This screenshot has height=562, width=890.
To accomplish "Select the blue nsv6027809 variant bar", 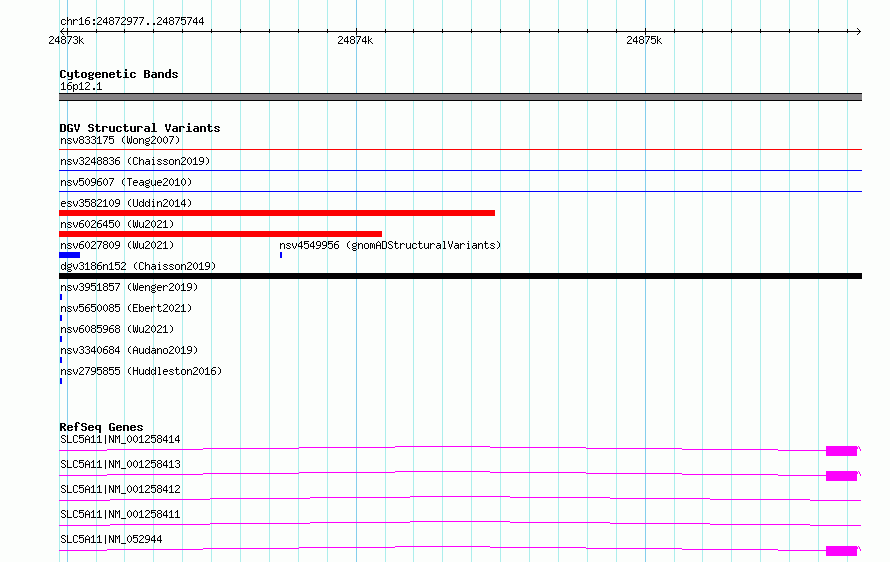I will pos(69,255).
